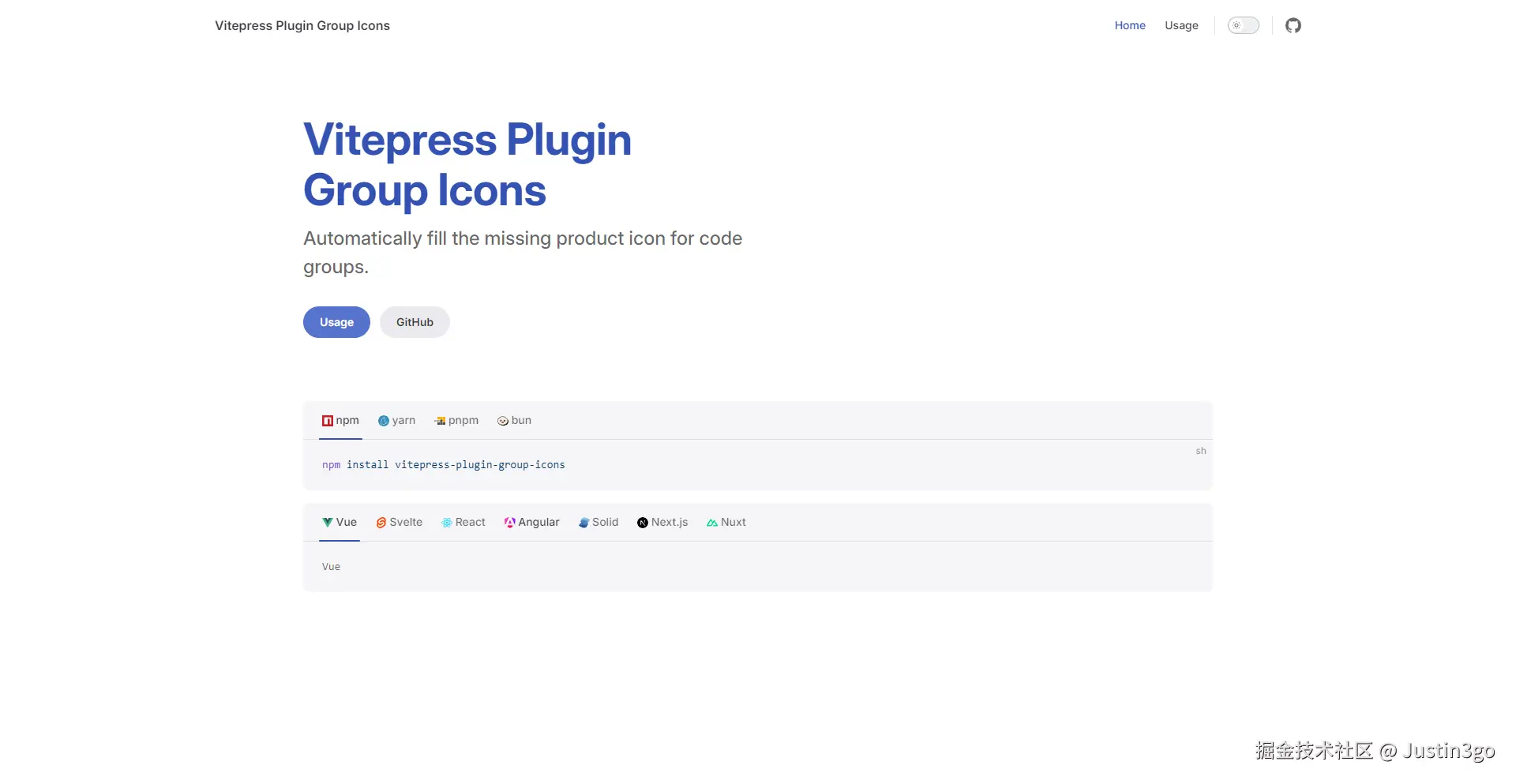Screen dimensions: 1516x784
Task: Click the Angular logo icon
Action: click(x=510, y=523)
